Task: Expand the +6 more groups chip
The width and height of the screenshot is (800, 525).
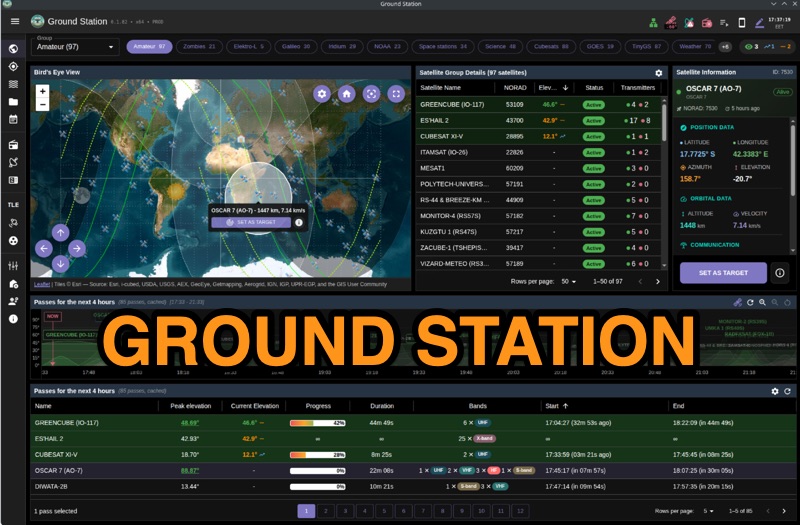Action: pos(725,46)
